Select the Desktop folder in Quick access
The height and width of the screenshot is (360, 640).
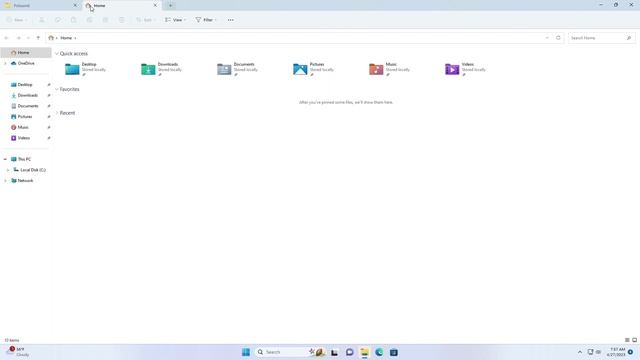point(86,69)
